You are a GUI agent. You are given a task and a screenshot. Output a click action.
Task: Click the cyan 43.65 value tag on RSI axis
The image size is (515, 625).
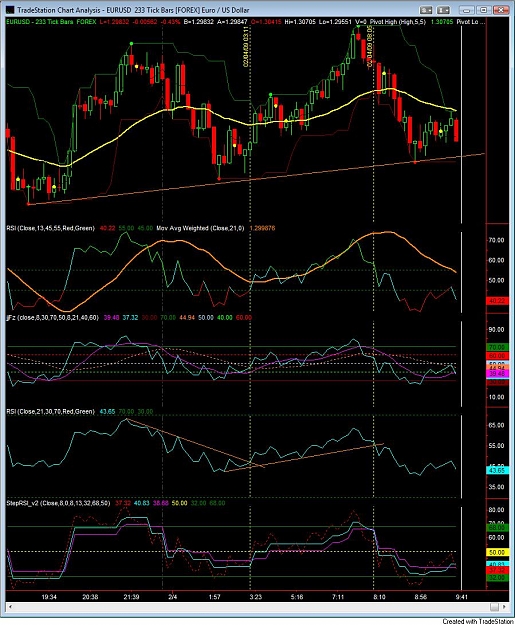pyautogui.click(x=497, y=470)
